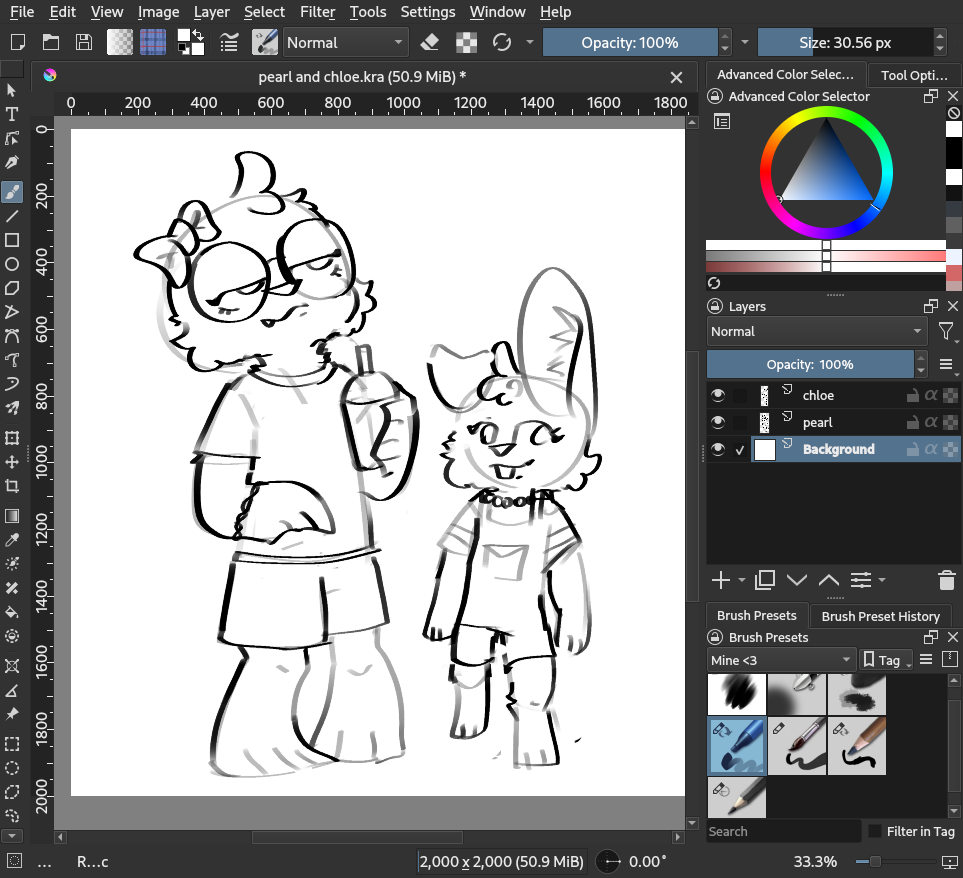Screen dimensions: 963x878
Task: Select the Text tool
Action: [13, 111]
